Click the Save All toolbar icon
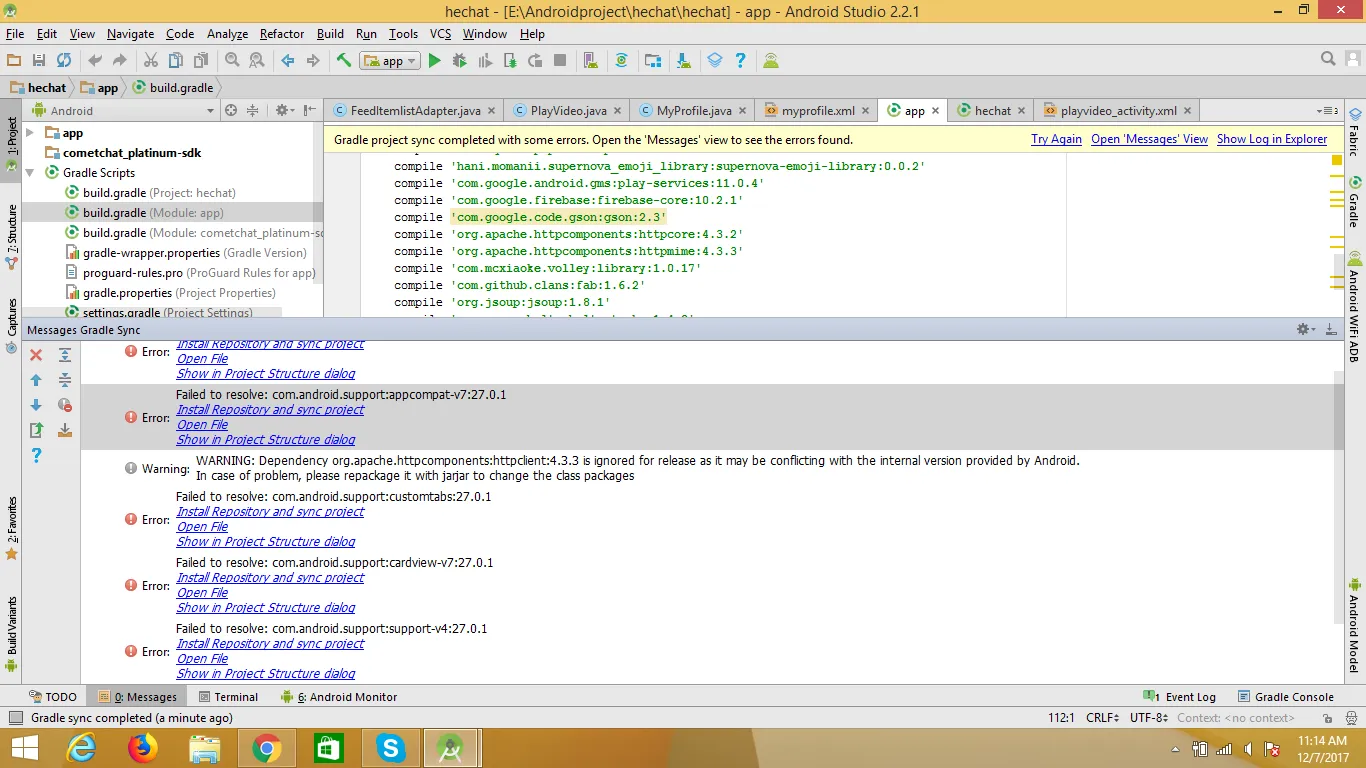The height and width of the screenshot is (768, 1366). click(39, 61)
